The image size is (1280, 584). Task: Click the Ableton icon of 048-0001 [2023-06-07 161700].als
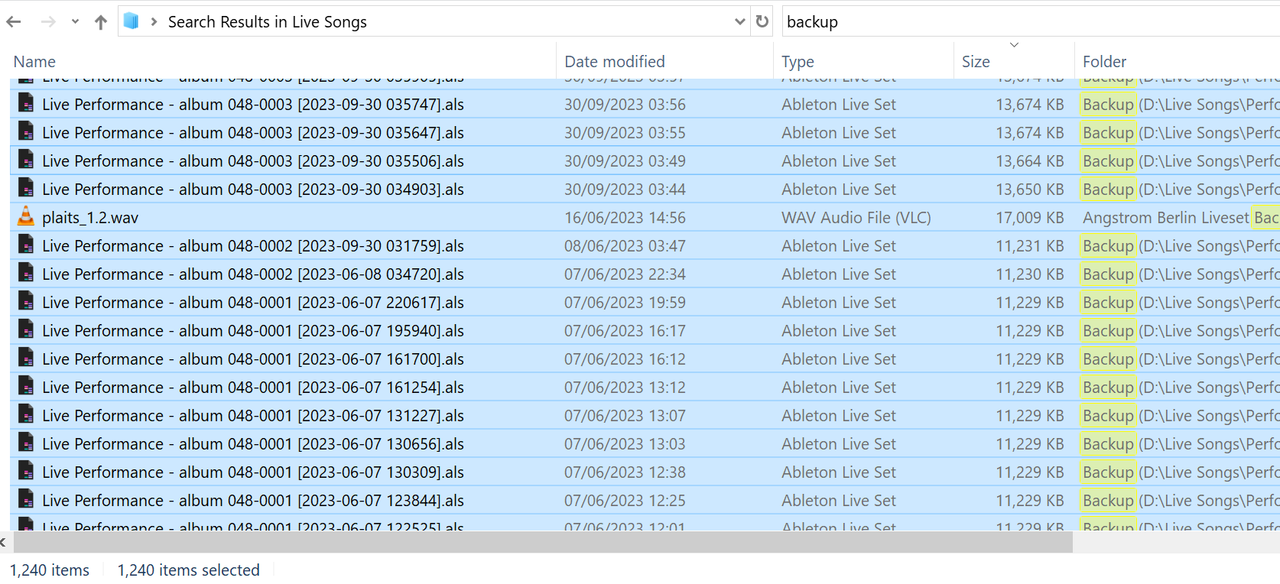[26, 358]
